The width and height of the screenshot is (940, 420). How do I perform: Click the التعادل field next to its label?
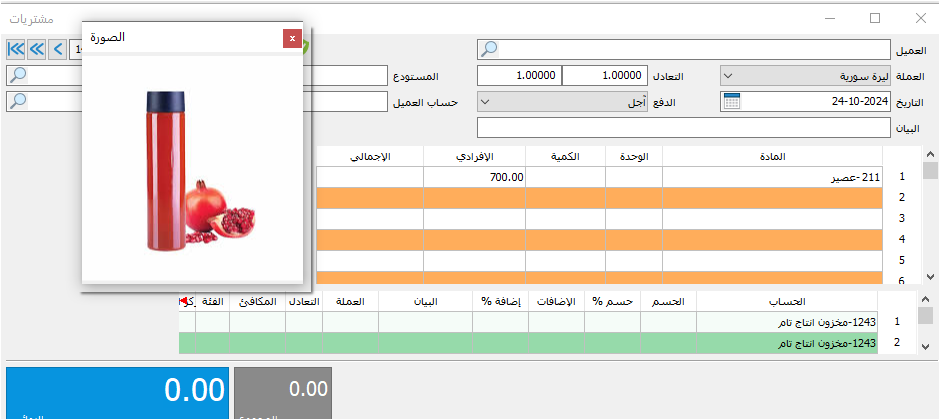(x=606, y=76)
